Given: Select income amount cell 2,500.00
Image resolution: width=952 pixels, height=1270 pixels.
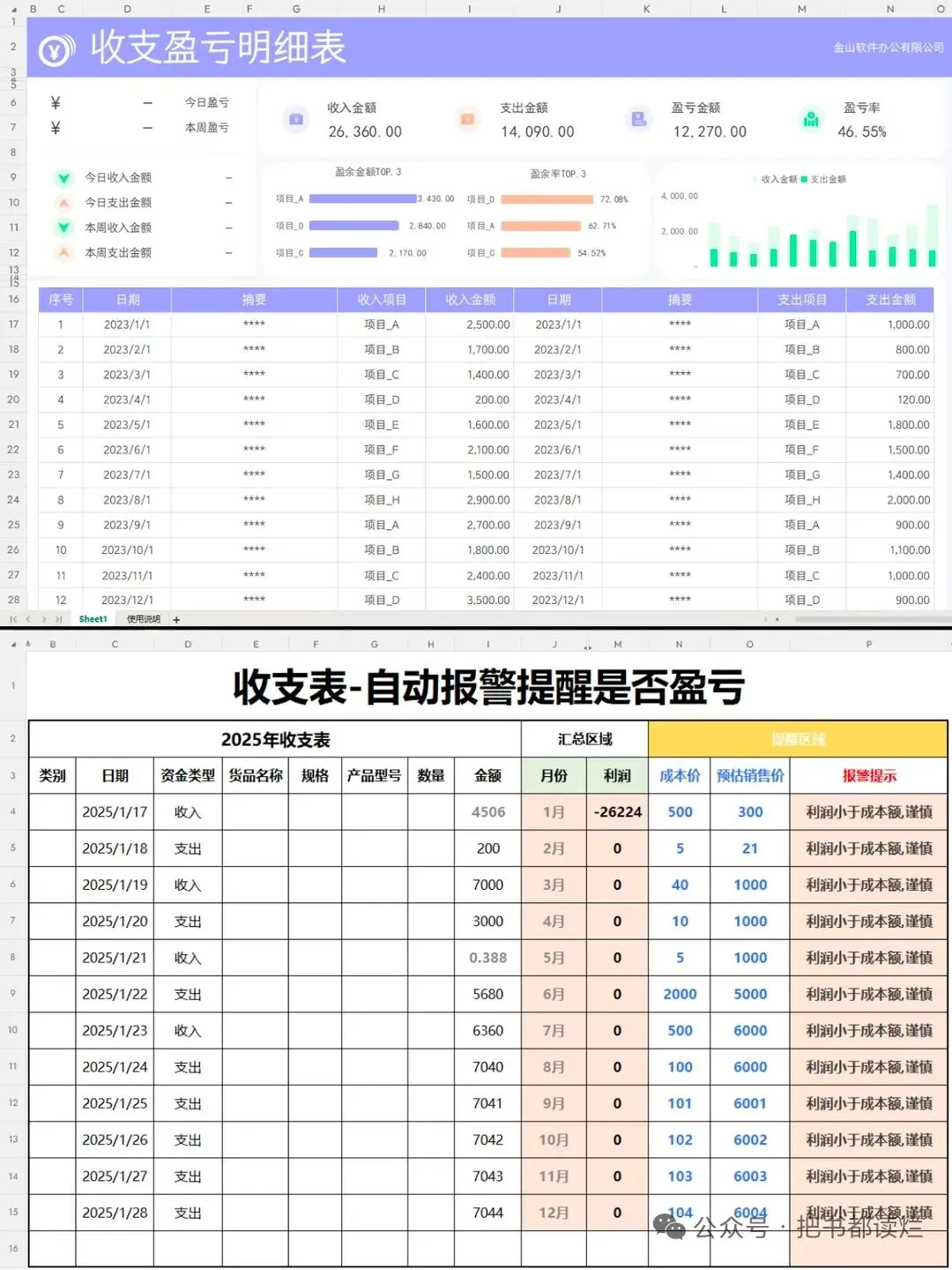Looking at the screenshot, I should click(470, 325).
